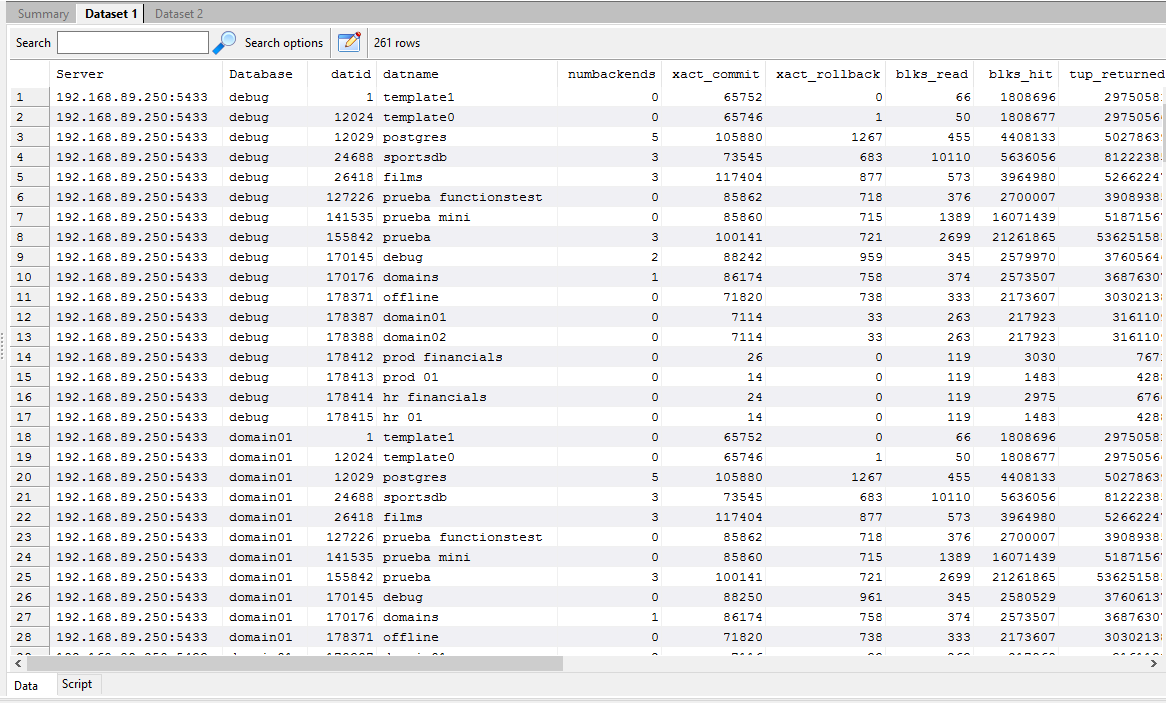Focus the Search text field
Viewport: 1166px width, 703px height.
tap(133, 43)
